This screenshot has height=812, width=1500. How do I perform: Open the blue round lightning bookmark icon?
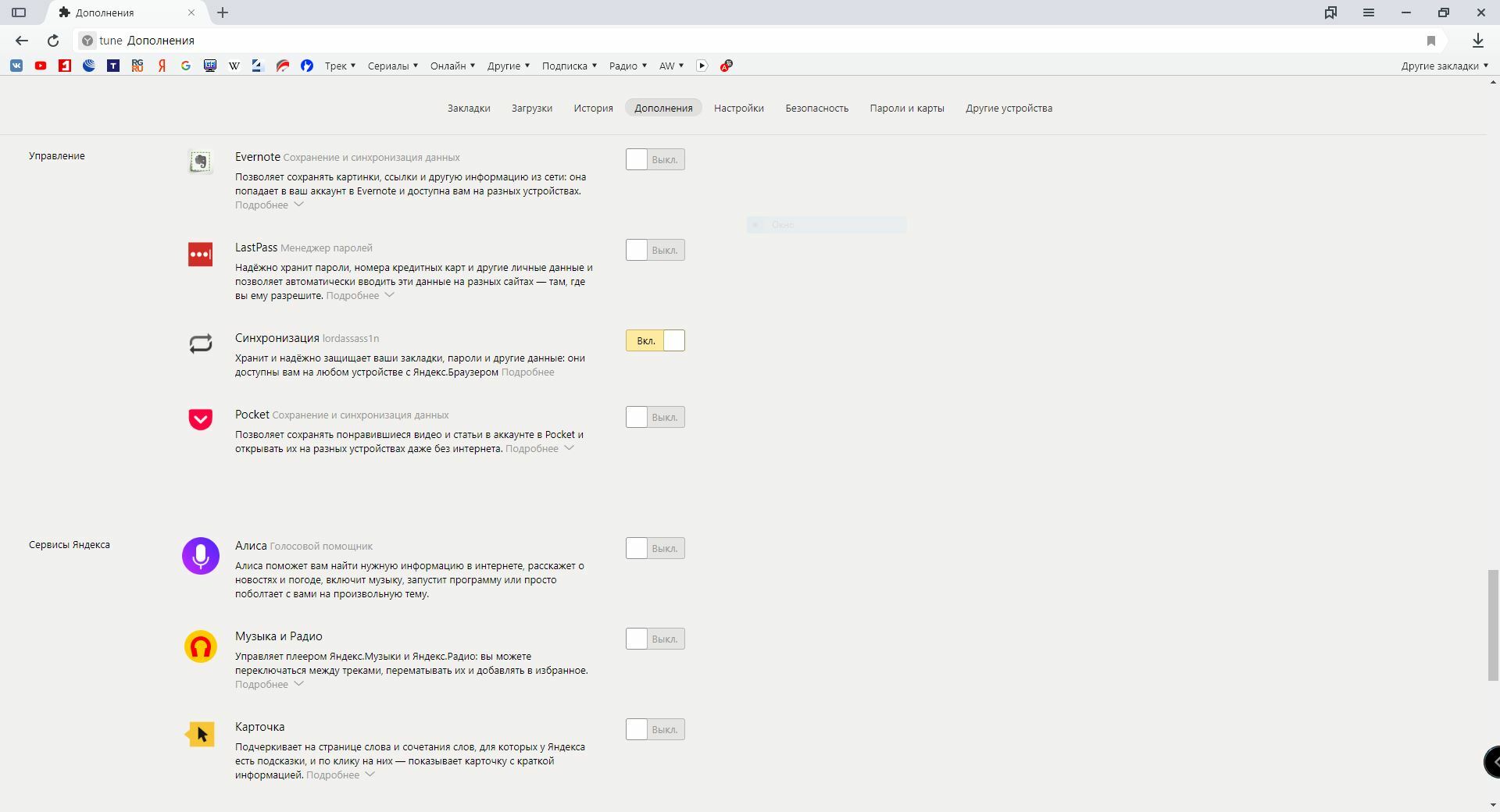pyautogui.click(x=307, y=66)
